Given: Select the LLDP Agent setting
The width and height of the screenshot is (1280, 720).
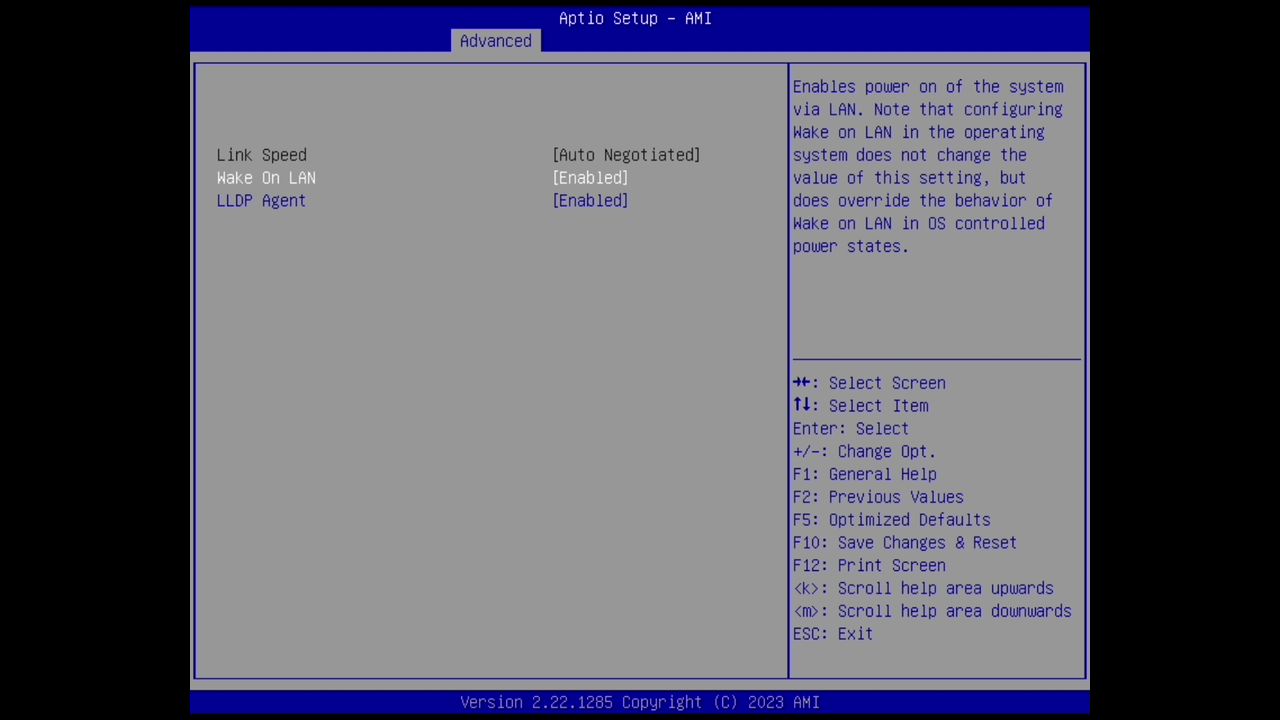Looking at the screenshot, I should [x=261, y=201].
